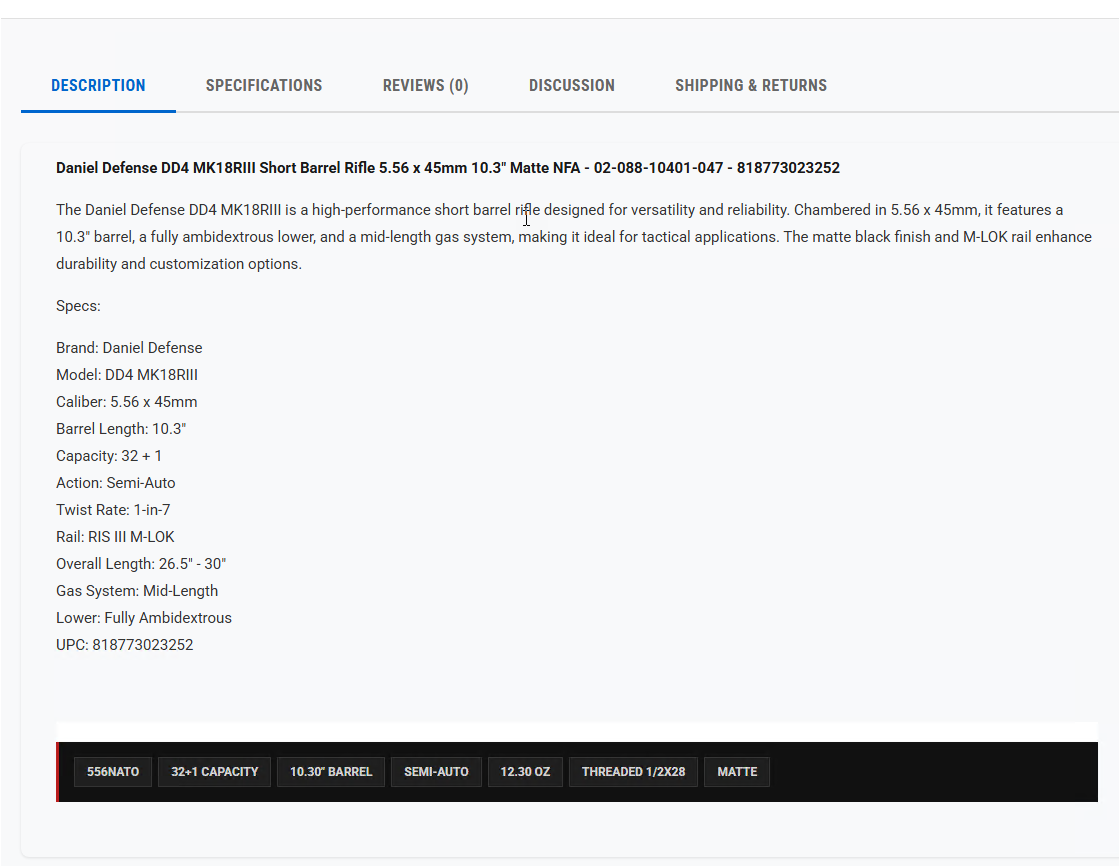The height and width of the screenshot is (866, 1119).
Task: Click the SEMI-AUTO badge
Action: [x=436, y=771]
